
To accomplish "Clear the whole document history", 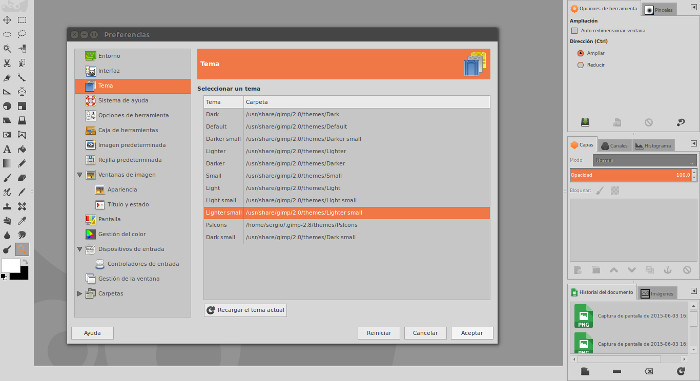I will coord(649,371).
